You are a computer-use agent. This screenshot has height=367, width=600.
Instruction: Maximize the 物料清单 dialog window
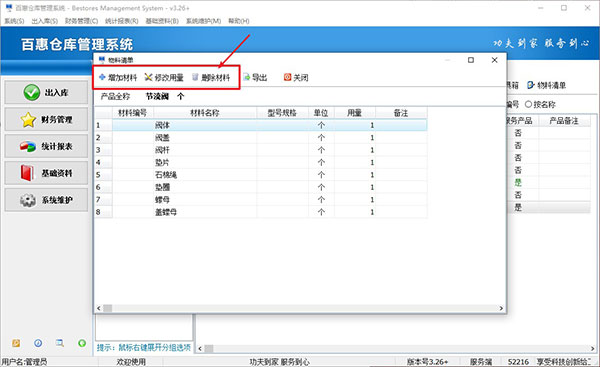click(471, 60)
